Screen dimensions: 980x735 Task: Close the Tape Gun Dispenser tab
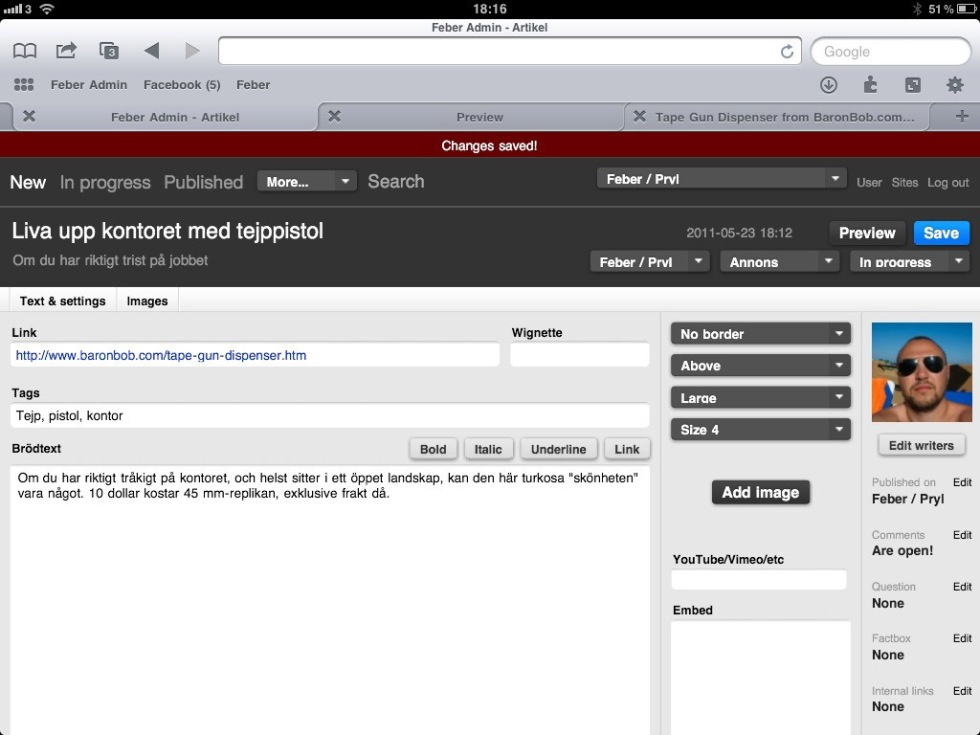(639, 116)
